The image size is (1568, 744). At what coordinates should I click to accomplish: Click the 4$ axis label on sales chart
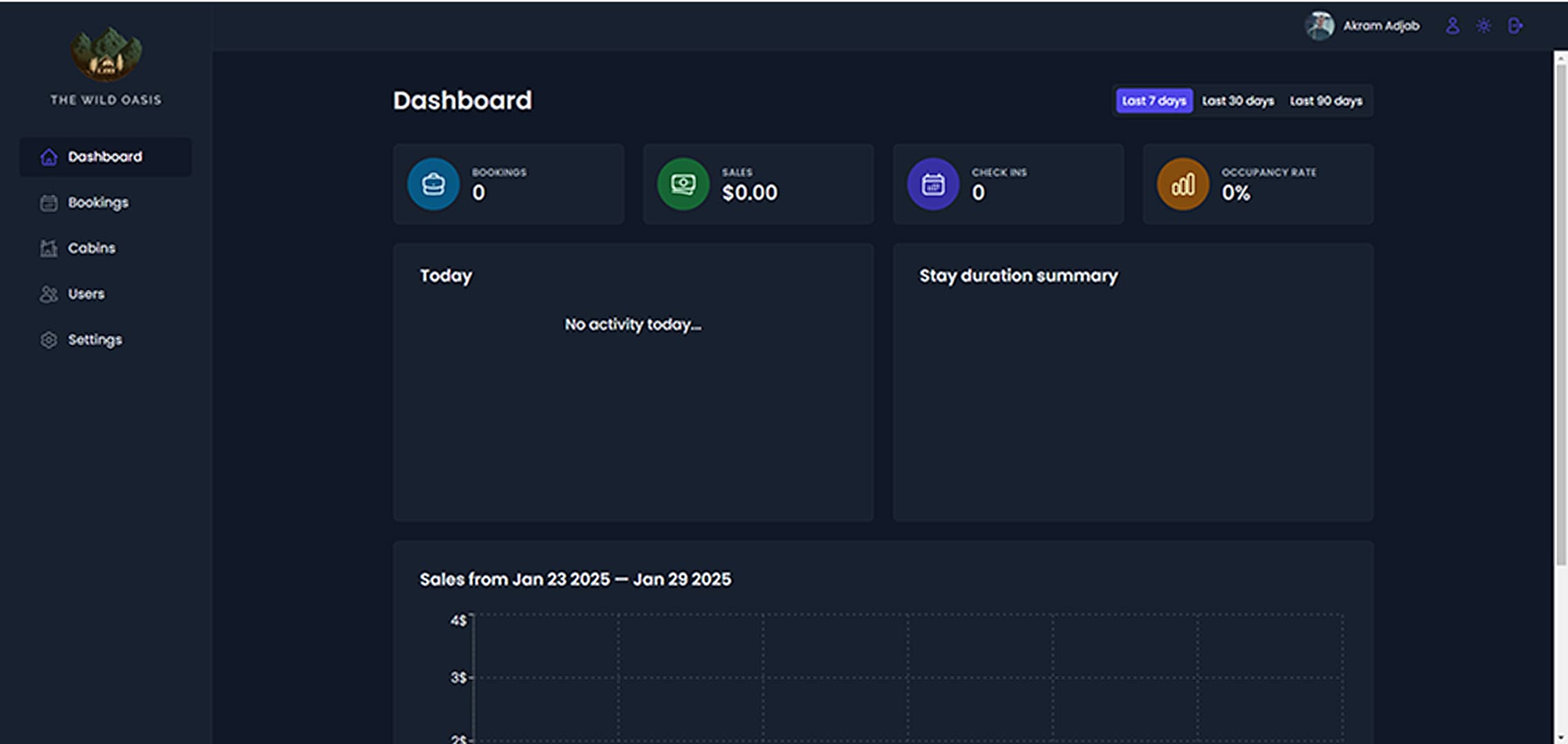[x=458, y=620]
